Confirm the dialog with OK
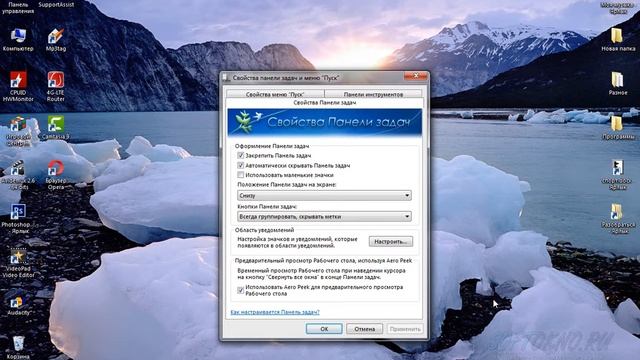The image size is (640, 360). pyautogui.click(x=324, y=329)
